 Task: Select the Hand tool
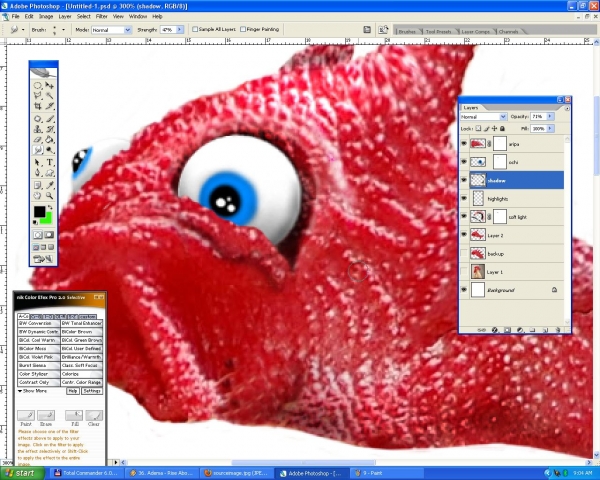coord(38,196)
